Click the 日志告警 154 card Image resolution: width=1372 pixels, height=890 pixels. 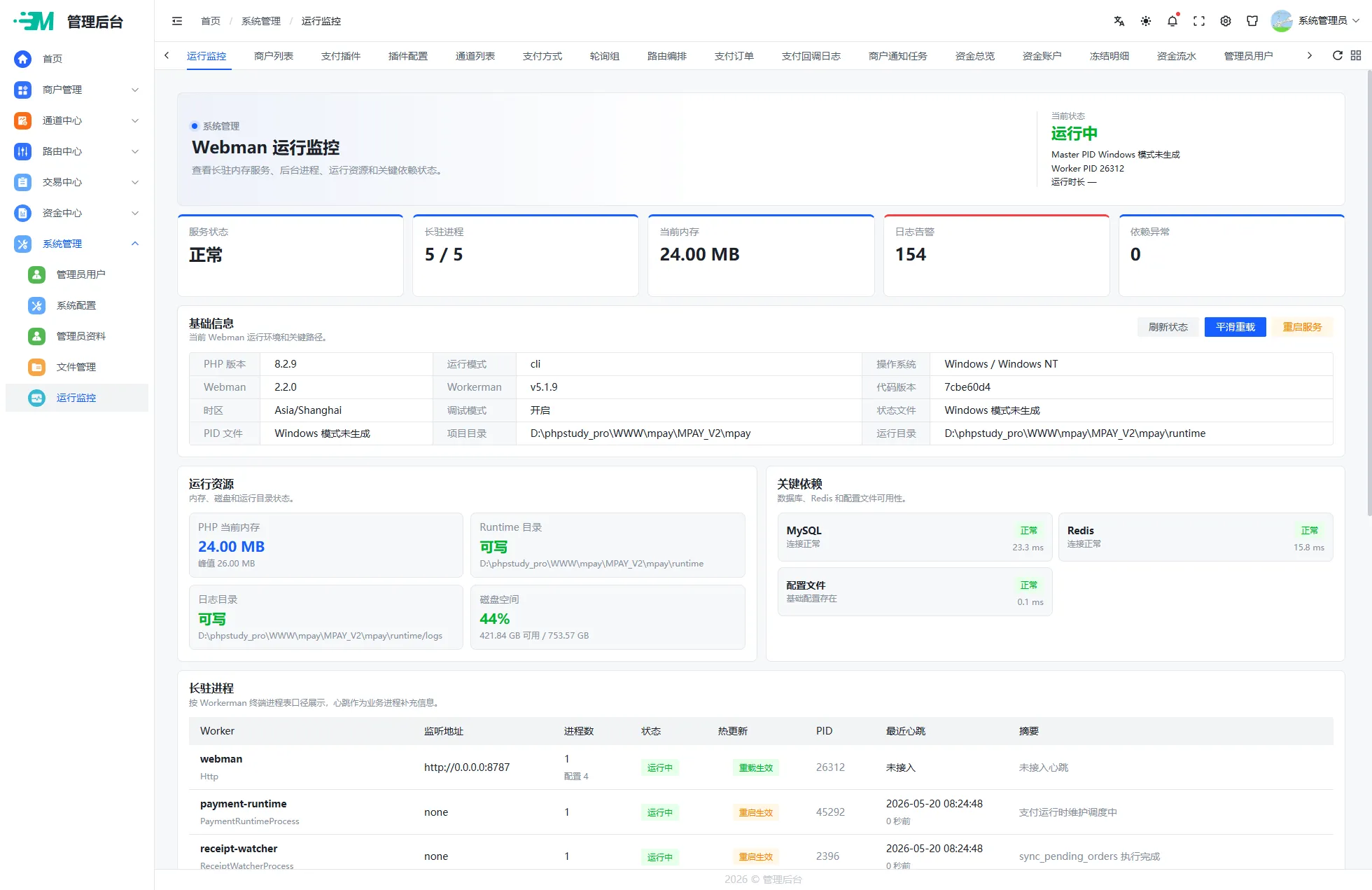tap(997, 256)
